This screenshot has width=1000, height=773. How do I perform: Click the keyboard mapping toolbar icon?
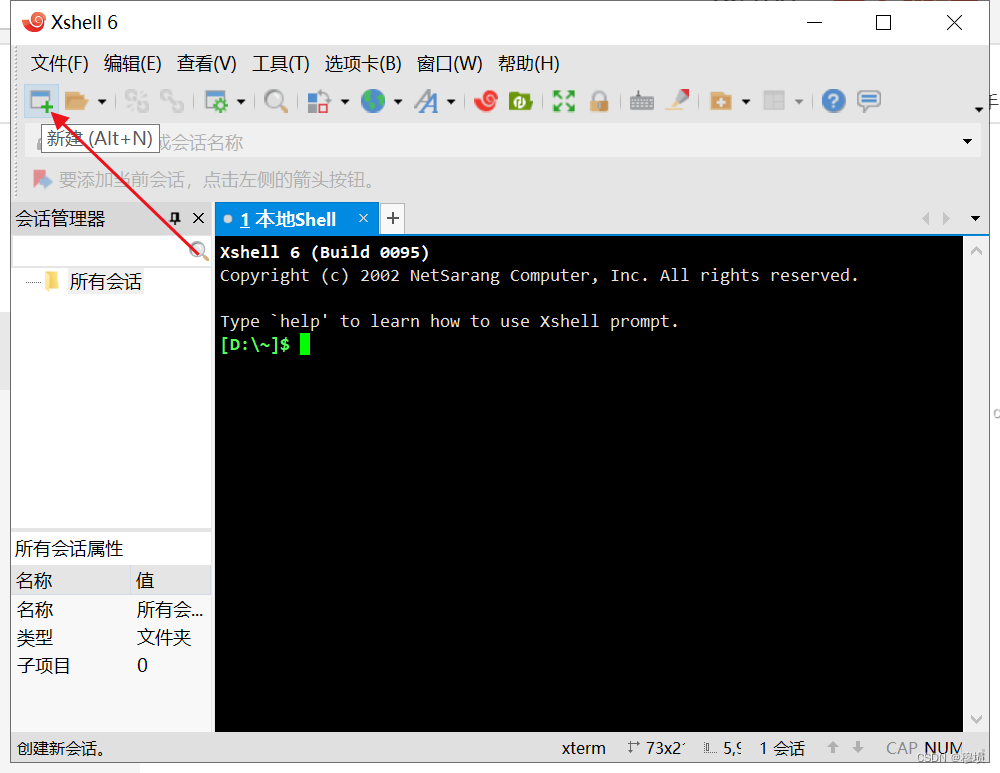coord(642,101)
